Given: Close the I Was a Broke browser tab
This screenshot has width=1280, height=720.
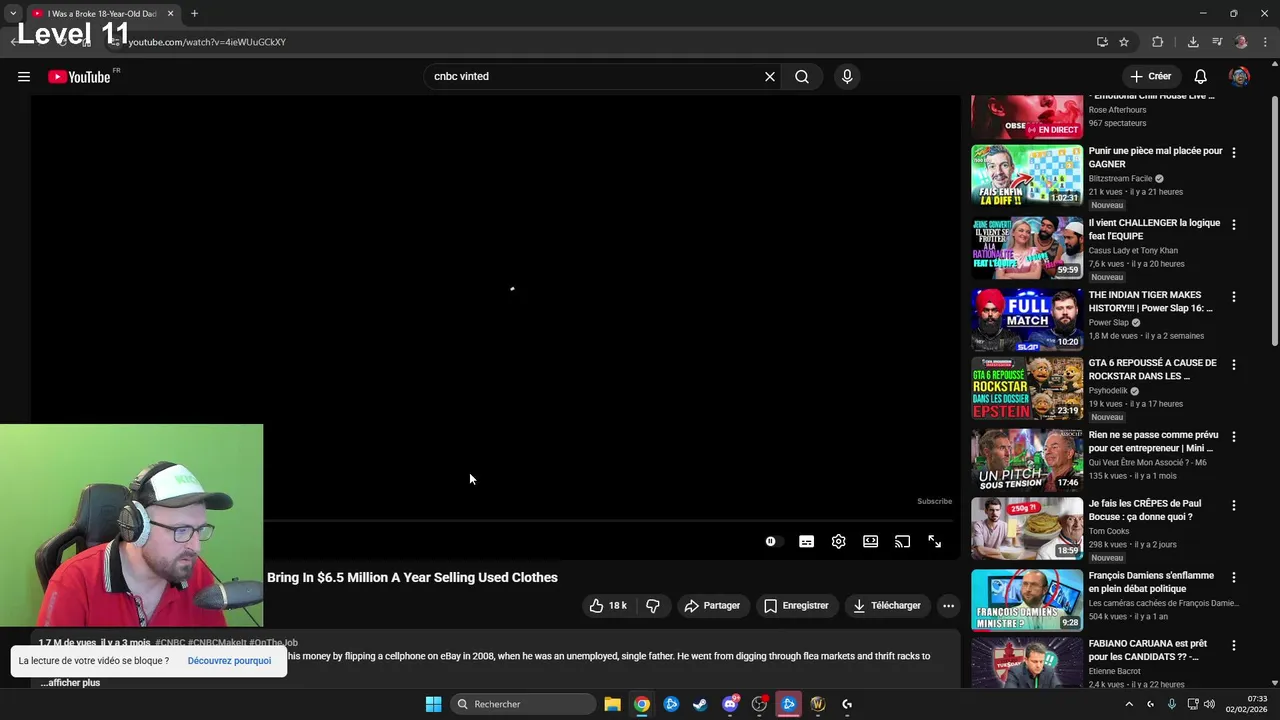Looking at the screenshot, I should [170, 14].
